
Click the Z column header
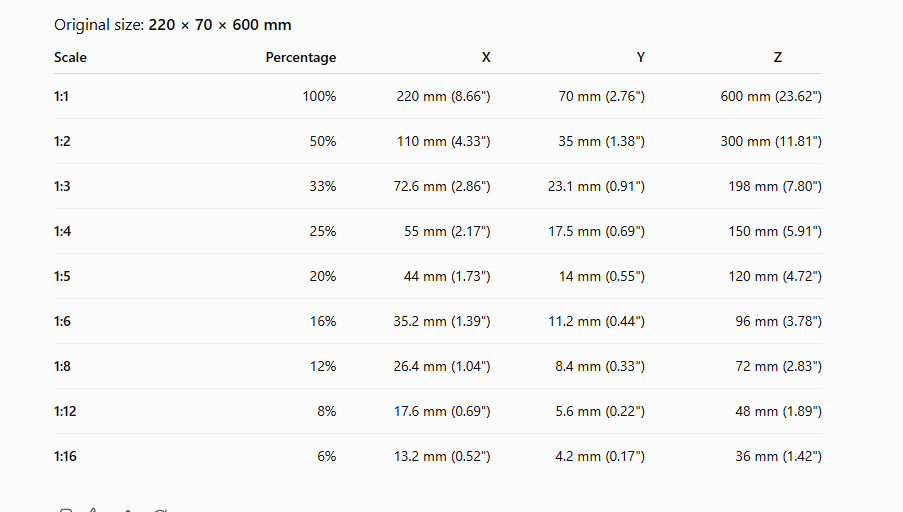[777, 58]
